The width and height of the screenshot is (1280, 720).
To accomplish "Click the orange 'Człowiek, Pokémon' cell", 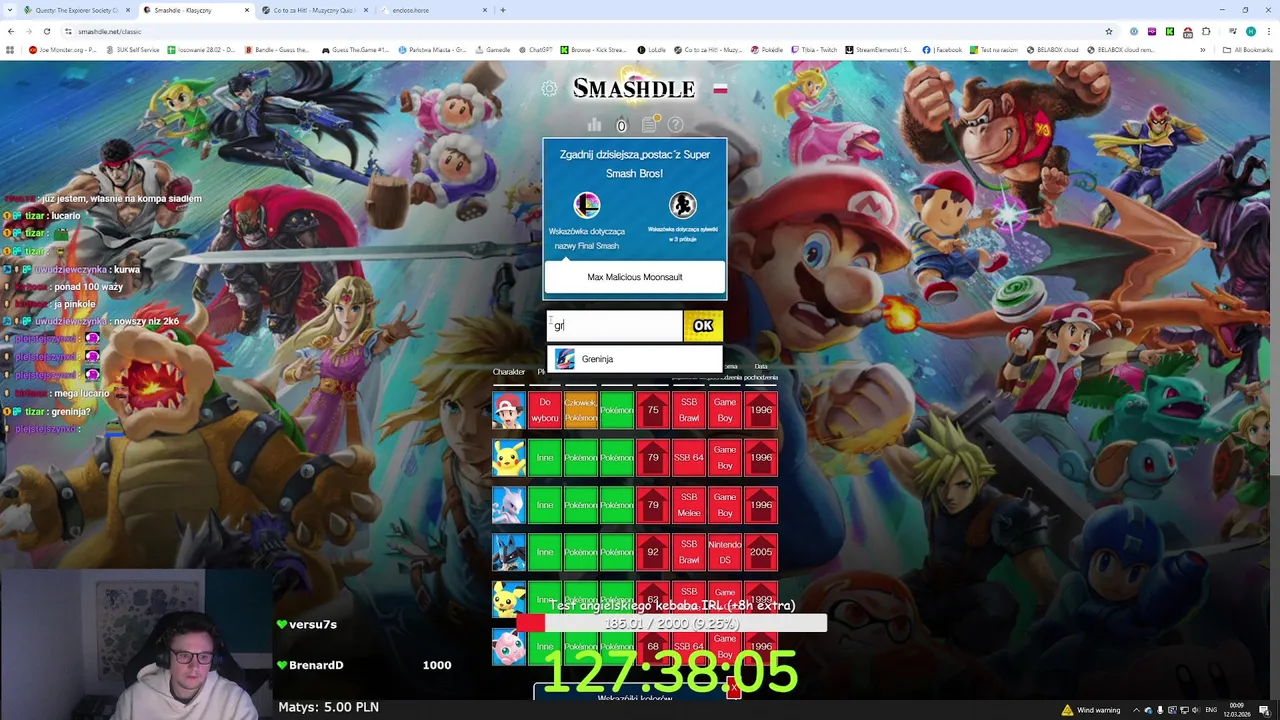I will 581,410.
